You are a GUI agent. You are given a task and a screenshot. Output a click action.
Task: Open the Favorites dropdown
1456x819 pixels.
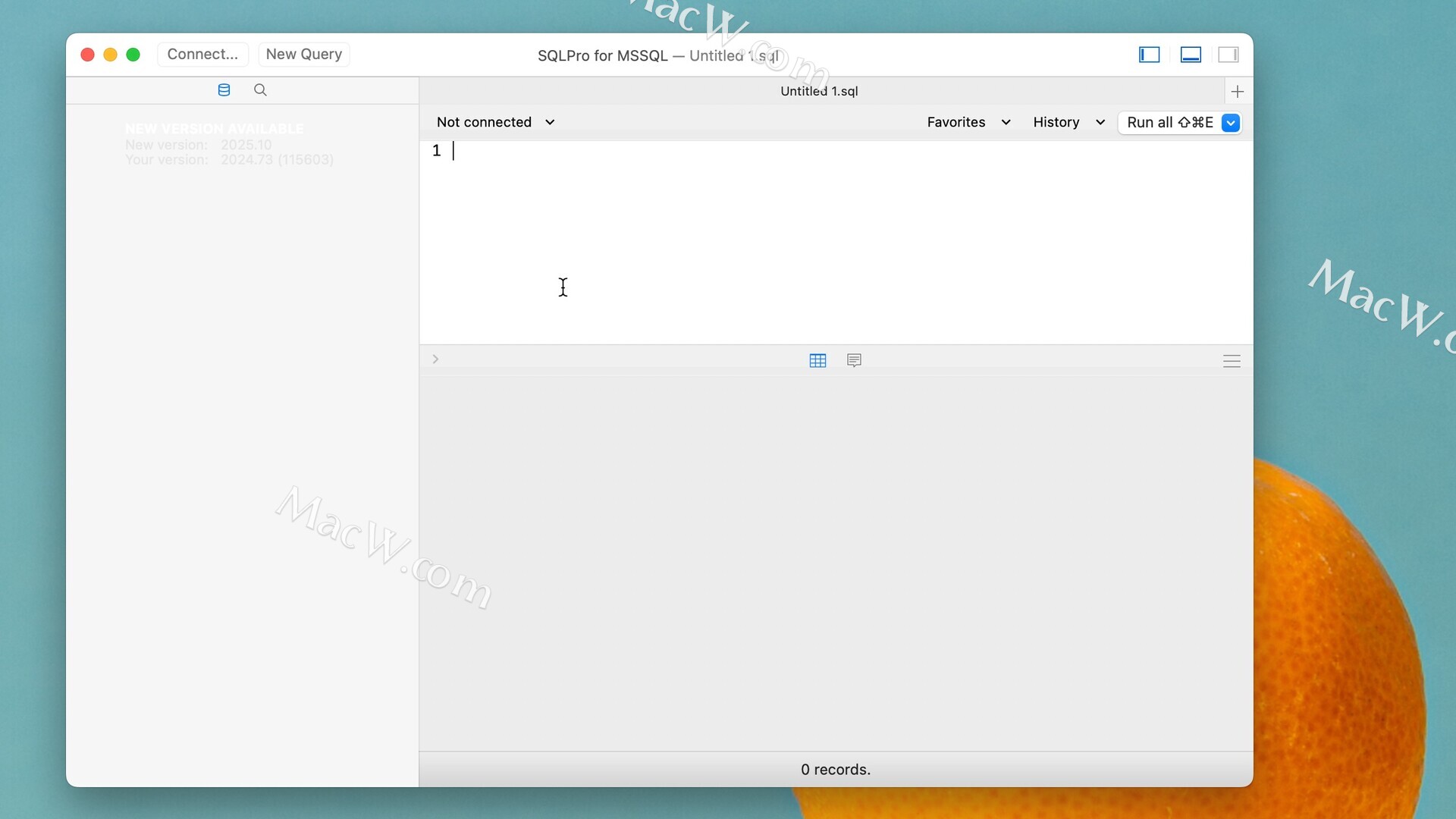pyautogui.click(x=968, y=122)
